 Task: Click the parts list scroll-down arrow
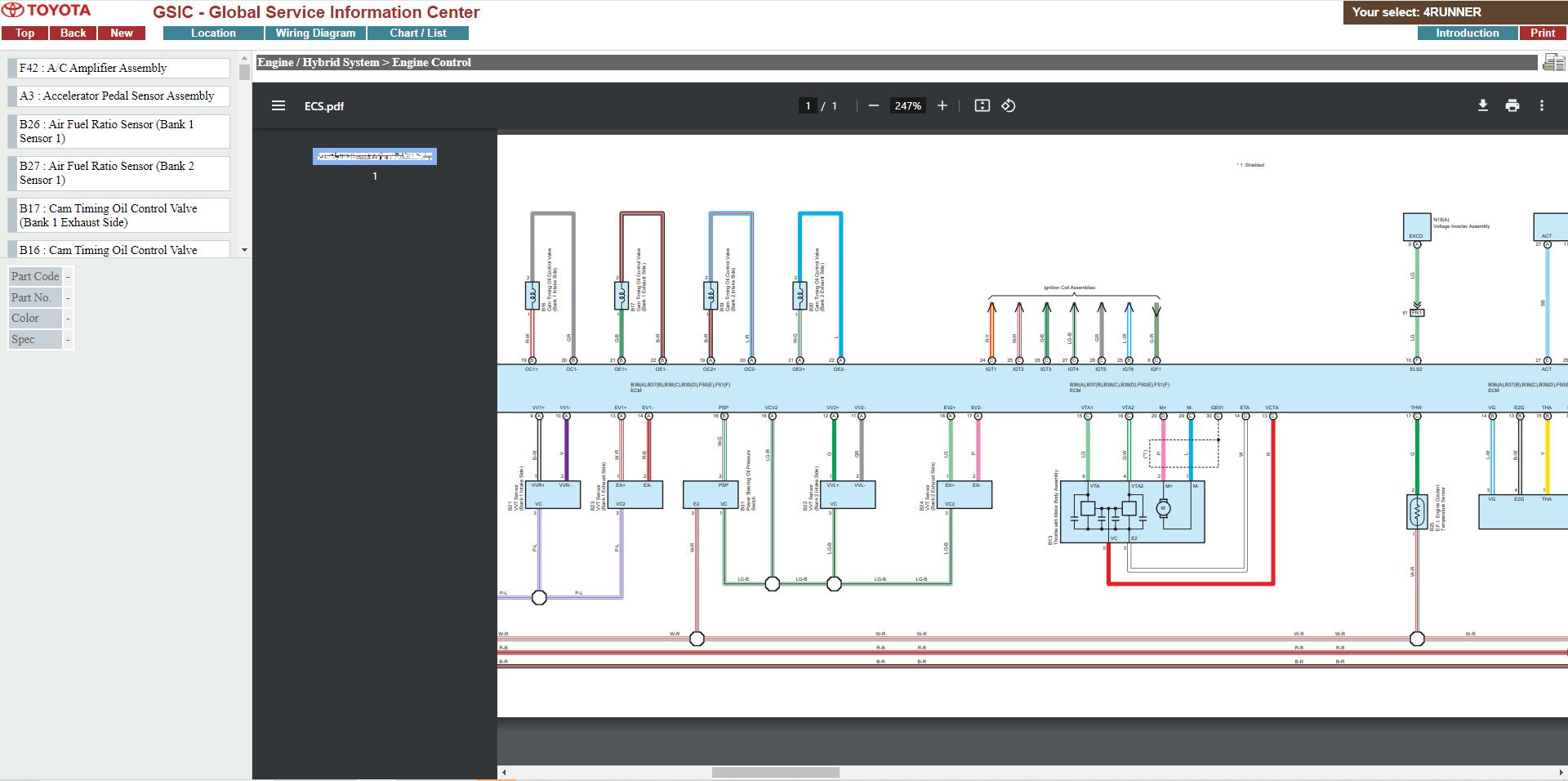click(244, 250)
